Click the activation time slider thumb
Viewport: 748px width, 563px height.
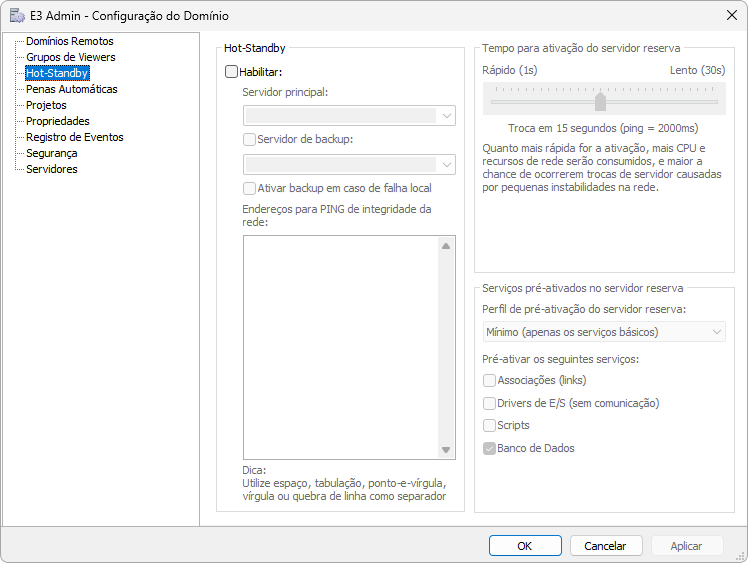(x=600, y=102)
